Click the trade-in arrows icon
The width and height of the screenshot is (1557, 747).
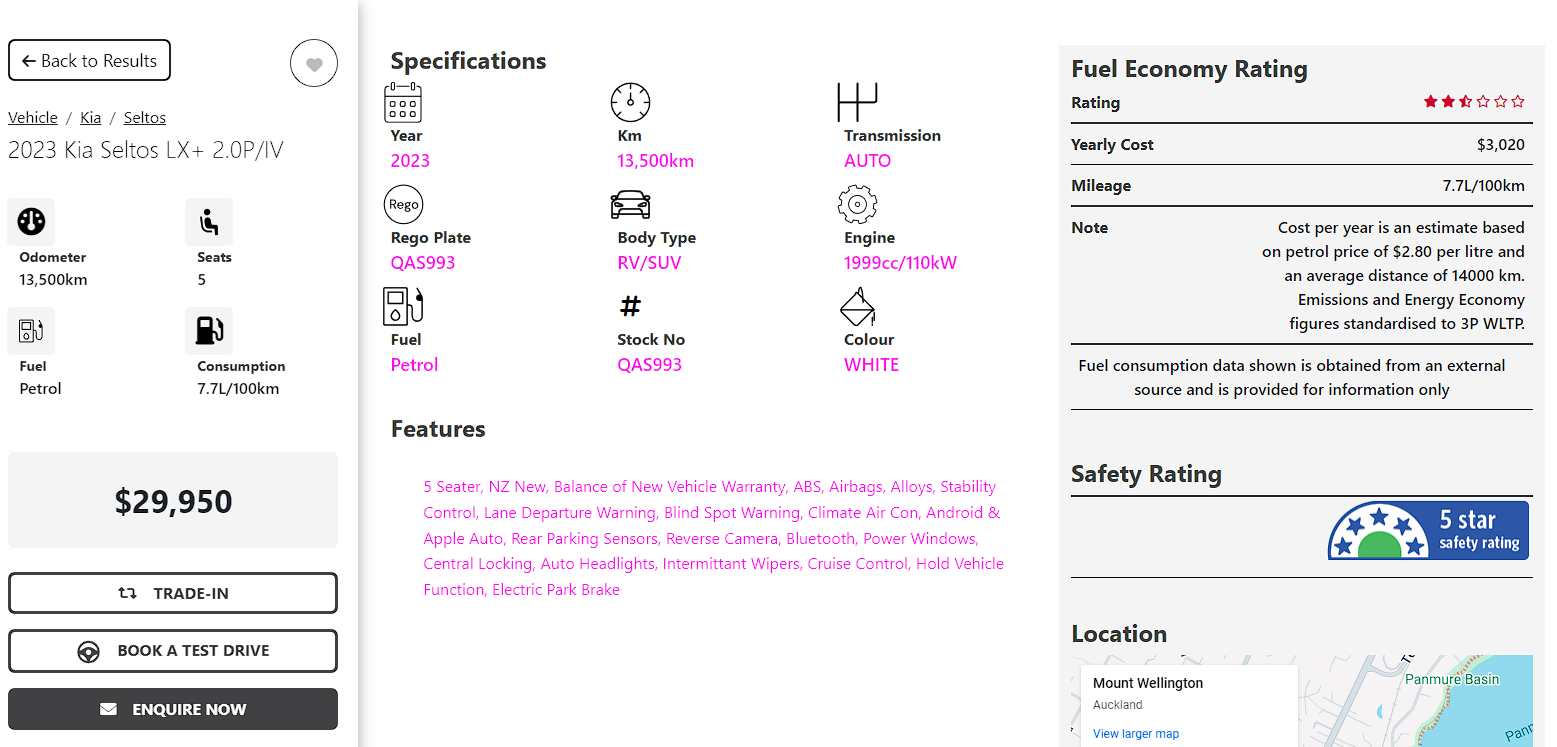[x=128, y=593]
